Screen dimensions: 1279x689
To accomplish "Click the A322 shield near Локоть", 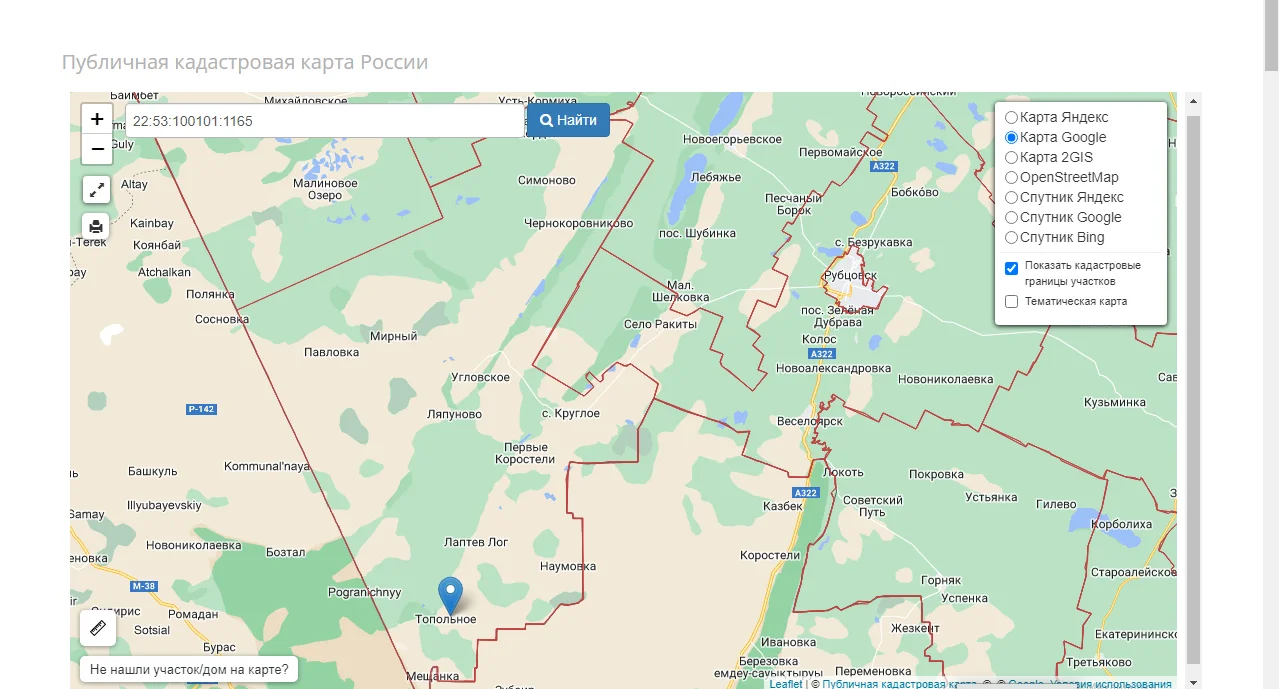I will (805, 493).
